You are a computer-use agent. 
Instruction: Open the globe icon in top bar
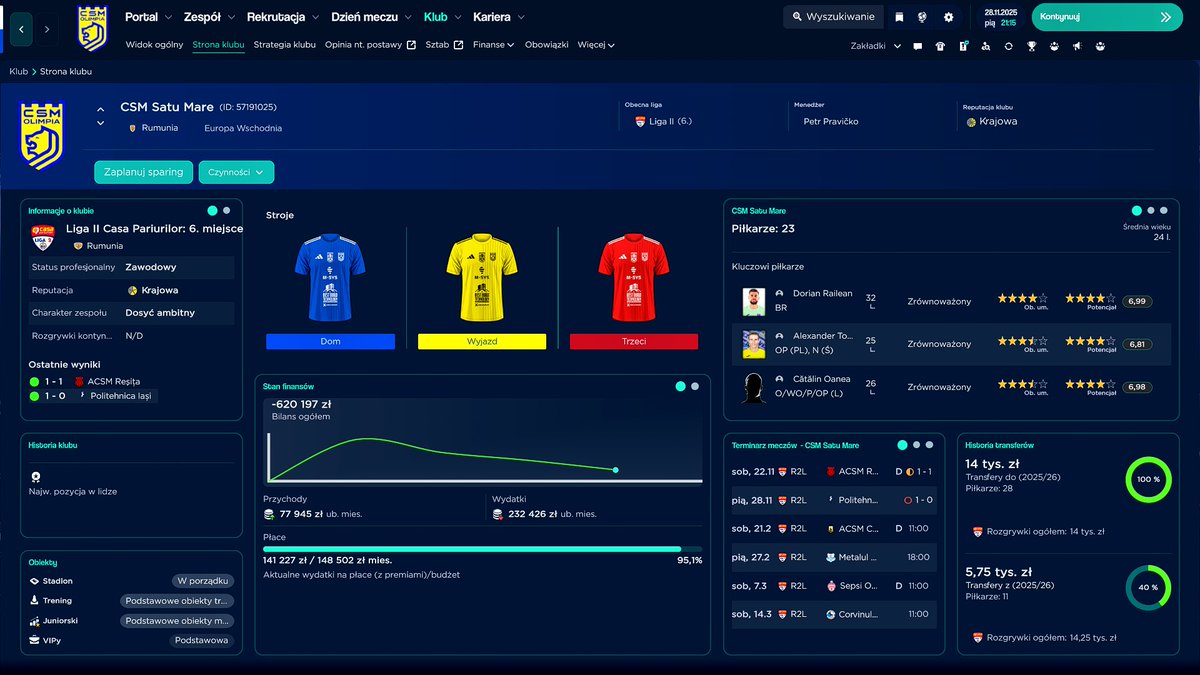pyautogui.click(x=922, y=17)
